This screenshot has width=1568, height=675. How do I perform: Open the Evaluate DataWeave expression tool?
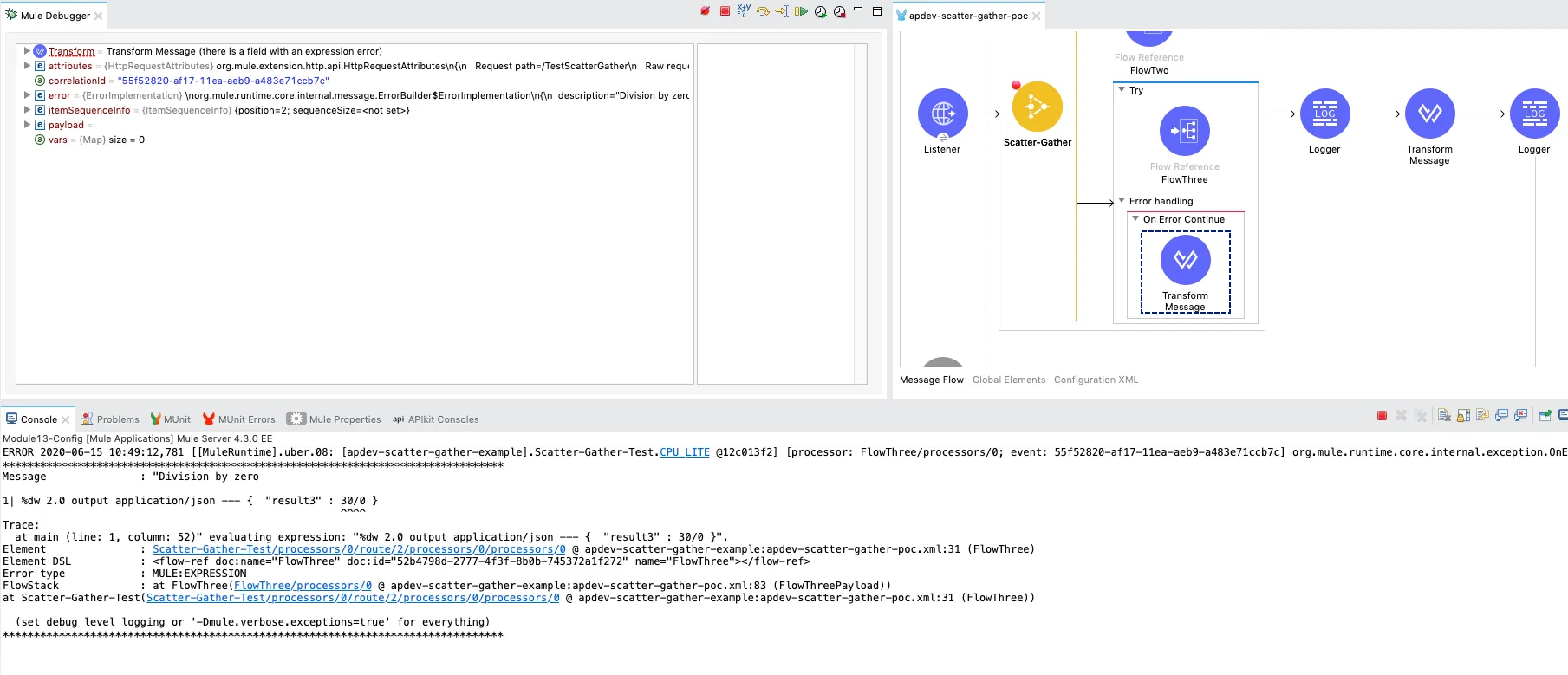(744, 10)
